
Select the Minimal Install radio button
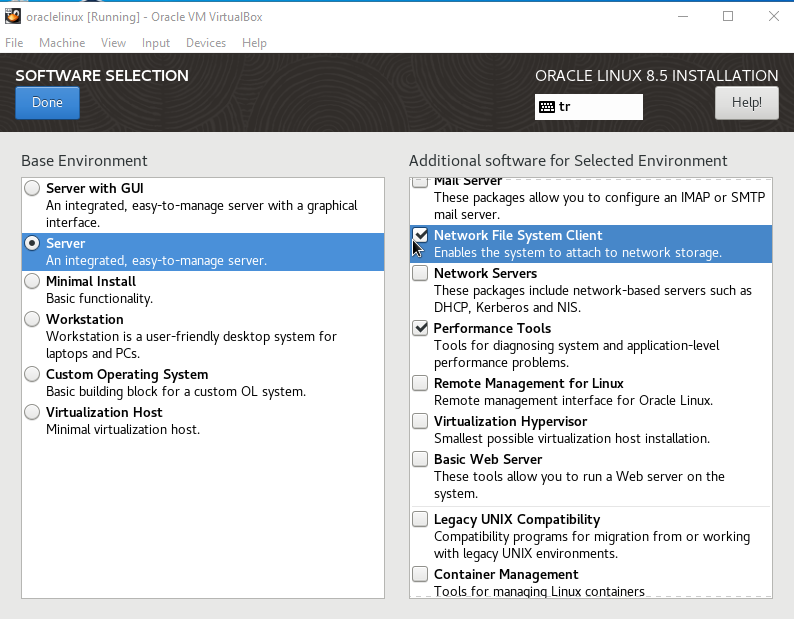tap(32, 282)
